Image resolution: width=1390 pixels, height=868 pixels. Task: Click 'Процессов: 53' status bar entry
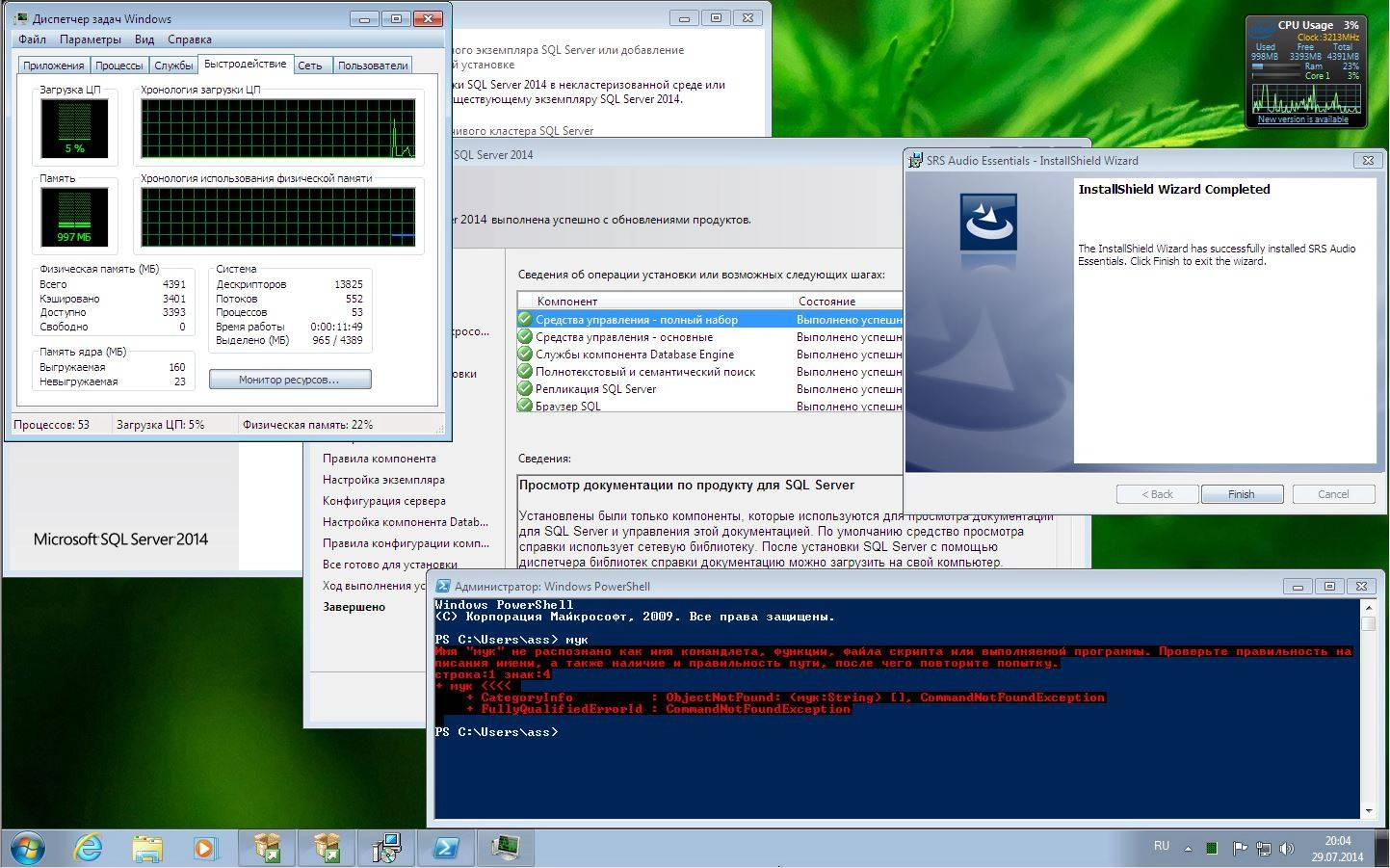click(x=51, y=425)
